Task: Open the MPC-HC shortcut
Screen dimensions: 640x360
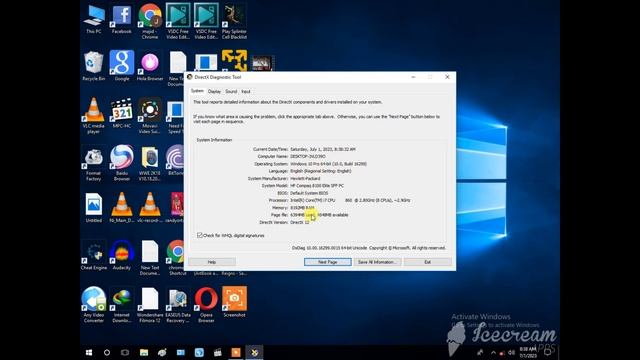Action: point(122,113)
